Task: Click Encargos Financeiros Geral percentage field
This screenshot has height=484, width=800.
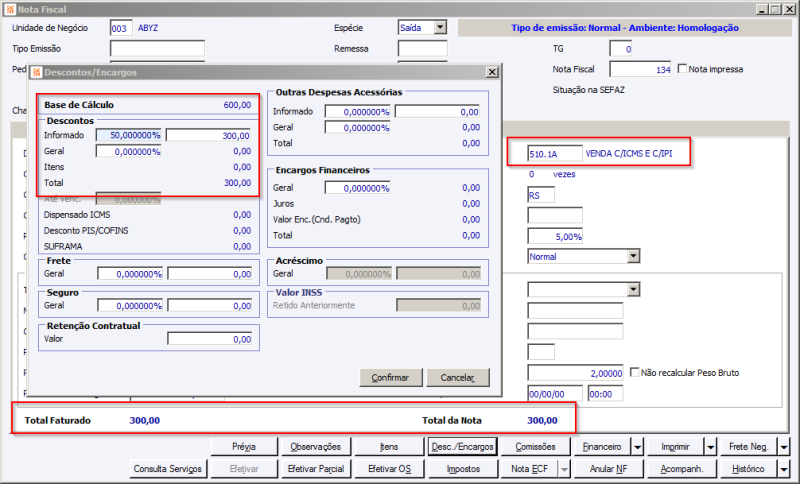Action: coord(358,188)
